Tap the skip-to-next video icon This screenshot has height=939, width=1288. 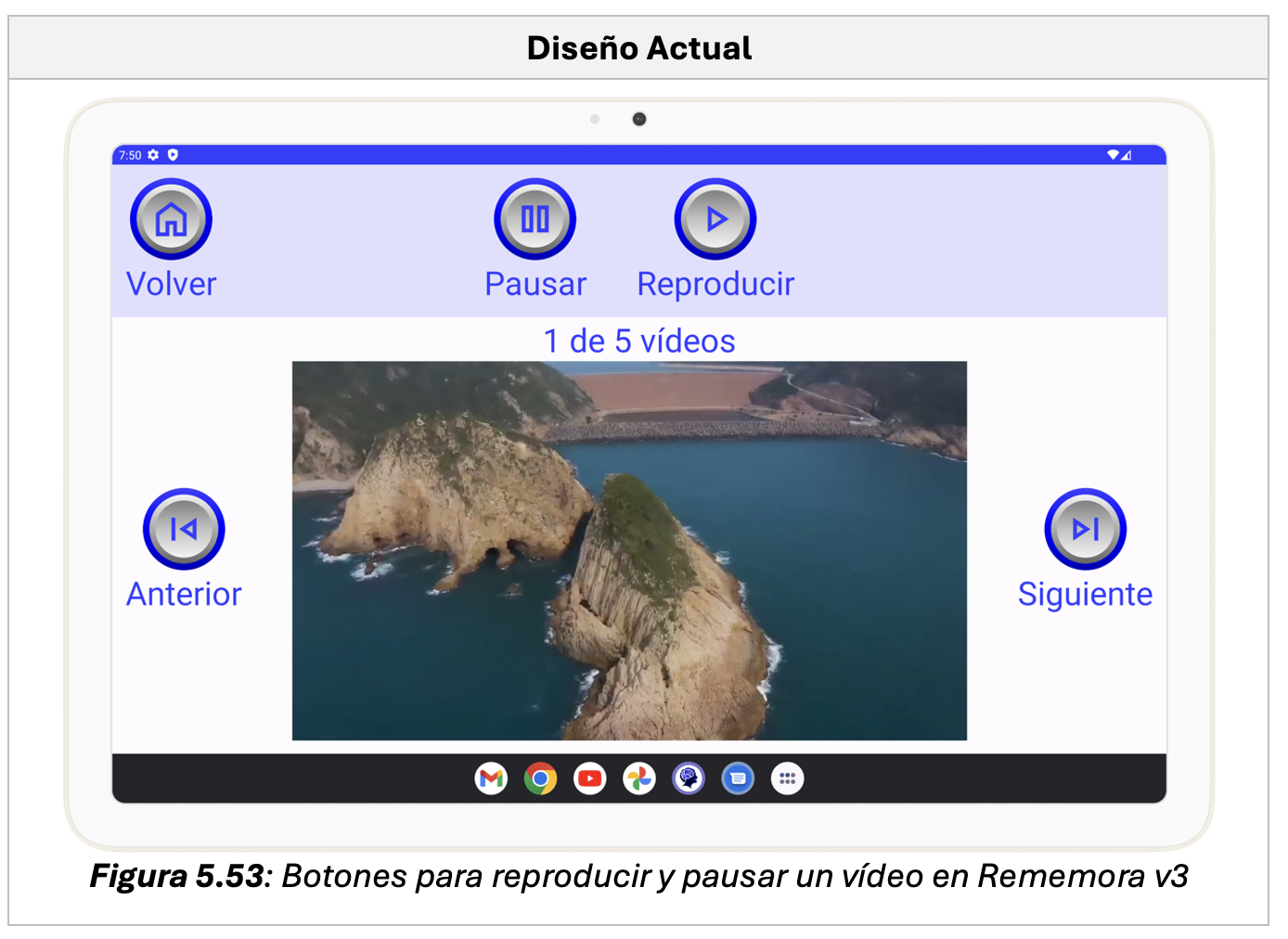click(x=1085, y=529)
